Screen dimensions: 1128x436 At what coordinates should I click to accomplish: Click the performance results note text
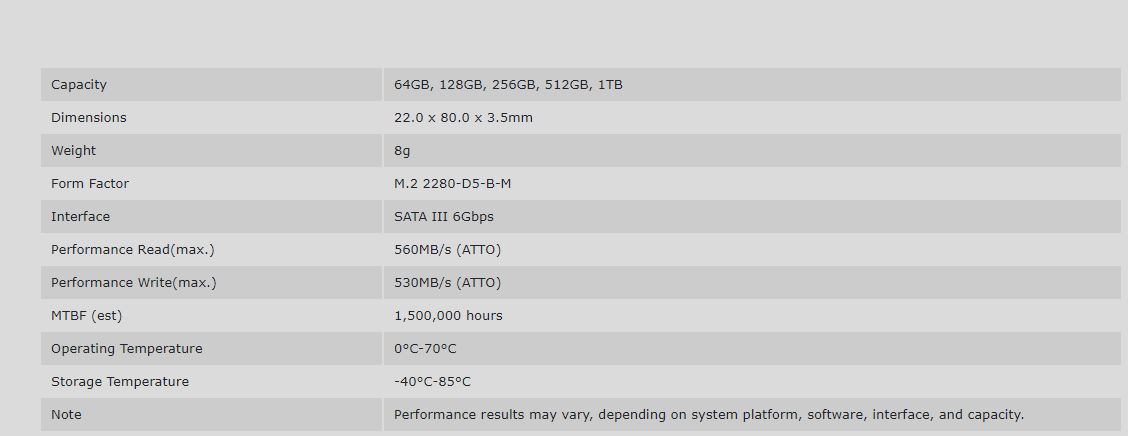coord(709,414)
